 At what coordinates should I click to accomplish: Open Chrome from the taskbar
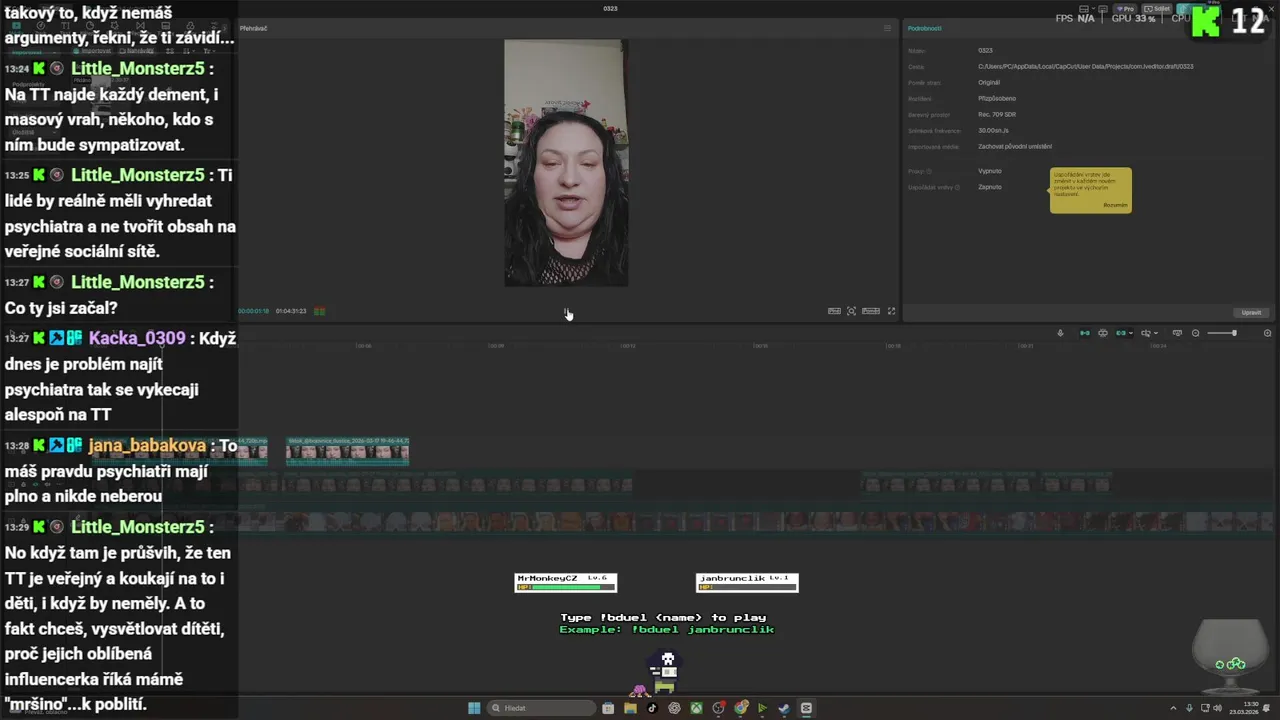click(x=741, y=708)
